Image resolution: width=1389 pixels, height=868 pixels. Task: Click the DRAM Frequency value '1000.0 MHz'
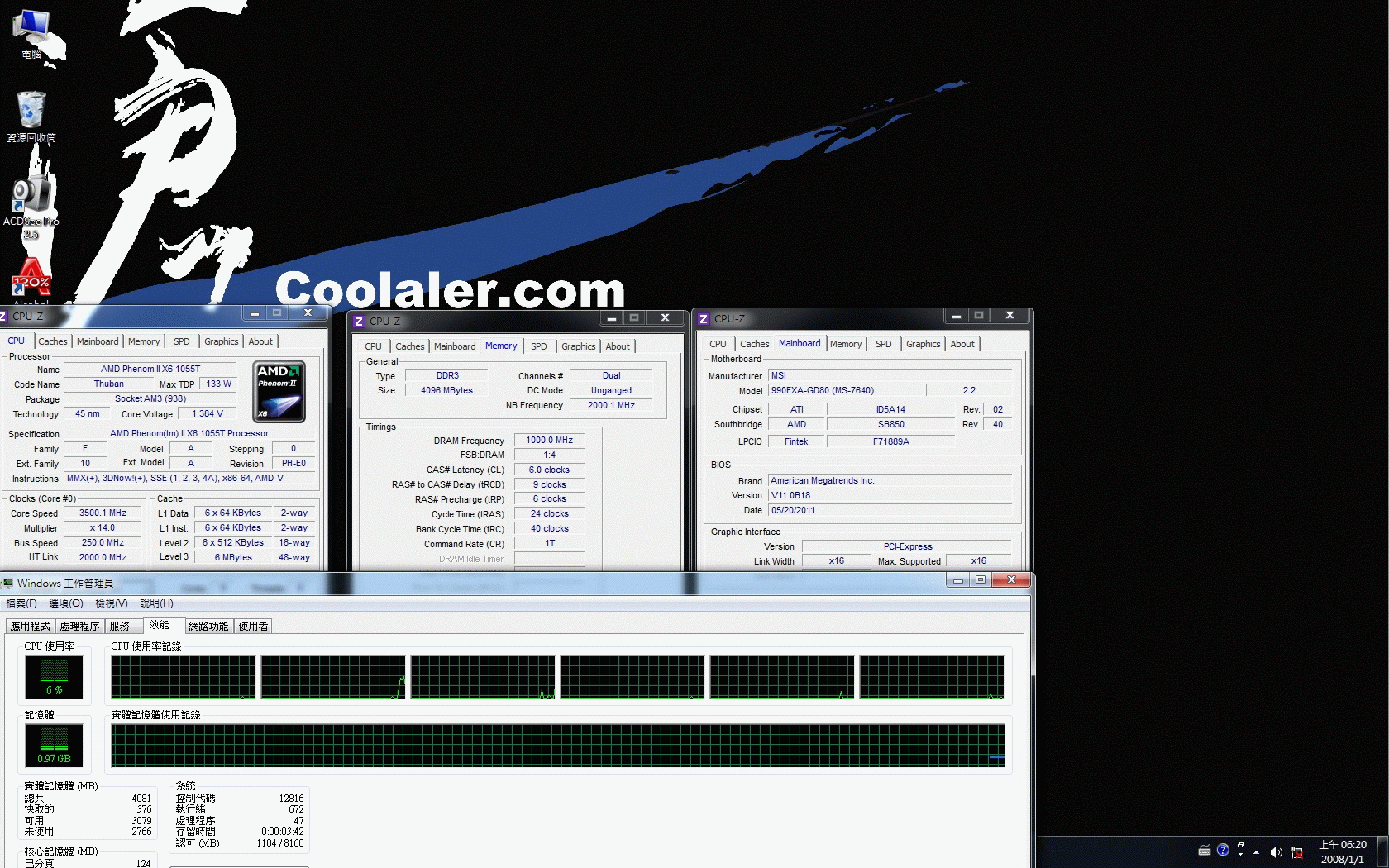pos(549,441)
